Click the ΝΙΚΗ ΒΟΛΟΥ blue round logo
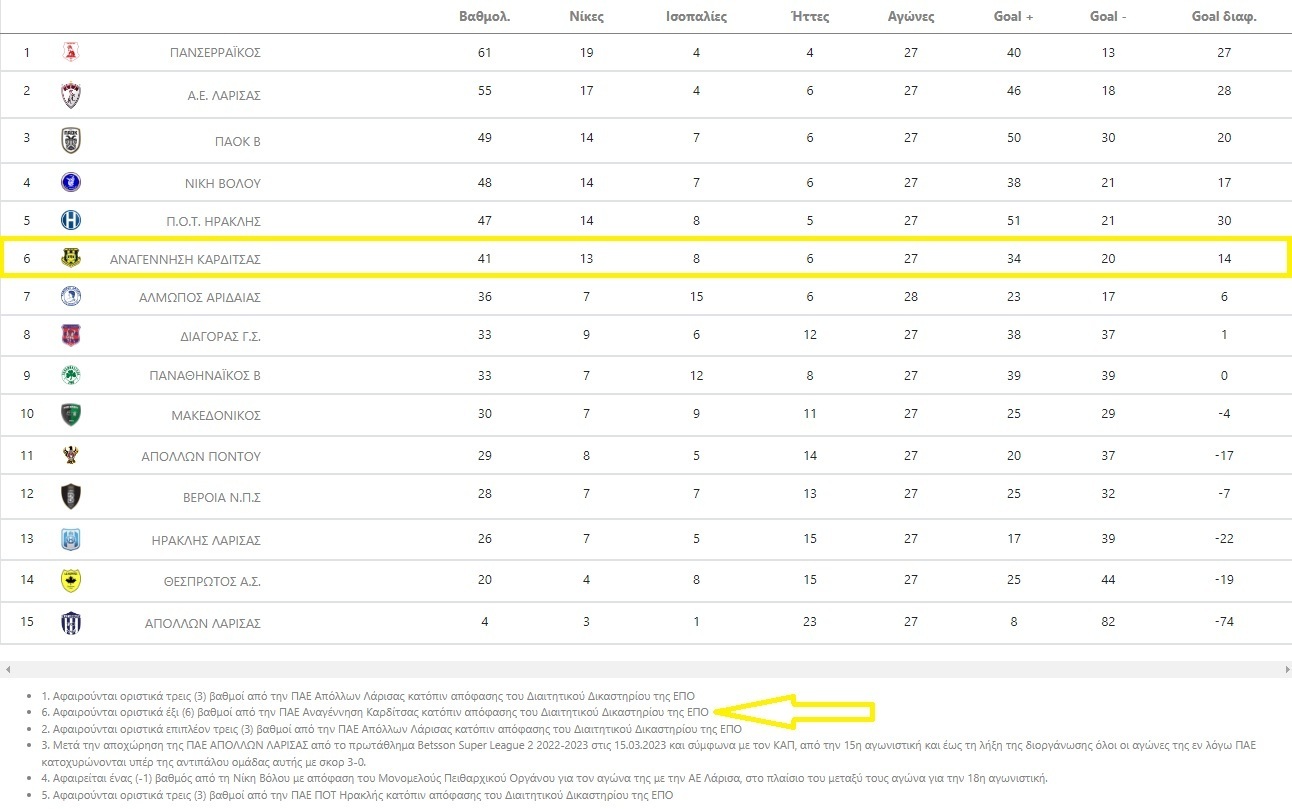Screen dimensions: 1292x809 [x=71, y=182]
